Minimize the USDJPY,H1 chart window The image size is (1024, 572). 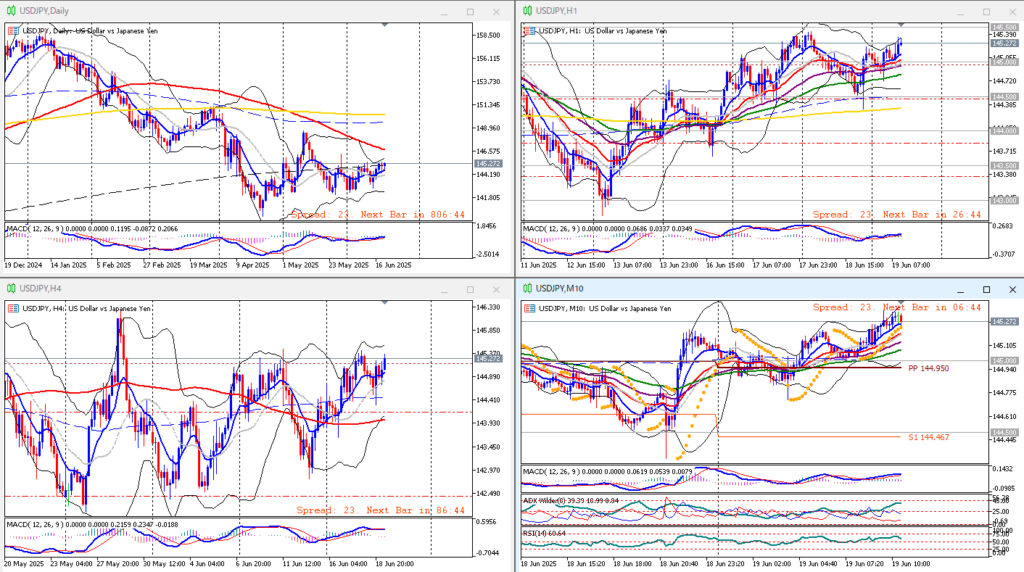pos(961,12)
